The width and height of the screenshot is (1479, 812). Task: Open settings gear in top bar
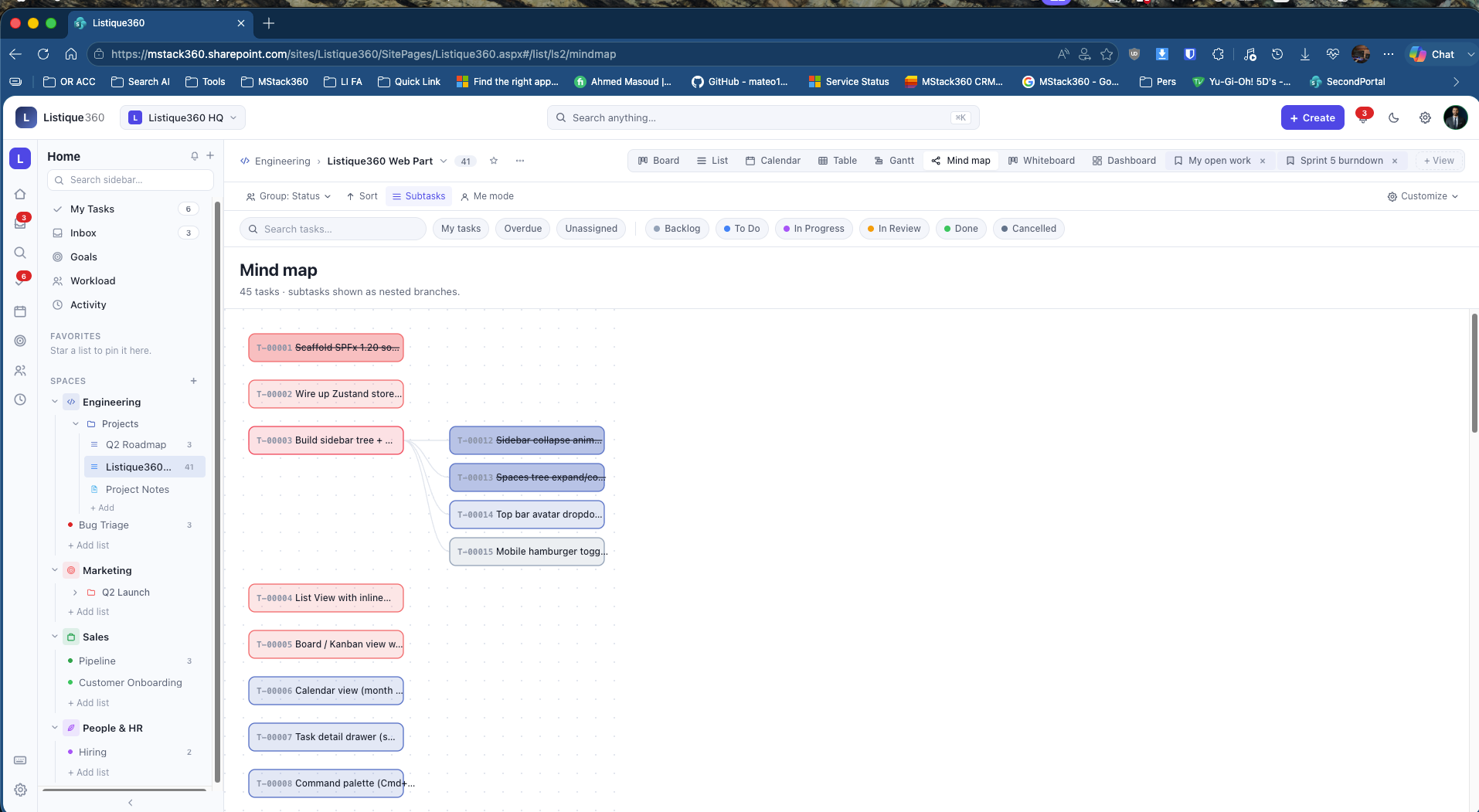1425,117
